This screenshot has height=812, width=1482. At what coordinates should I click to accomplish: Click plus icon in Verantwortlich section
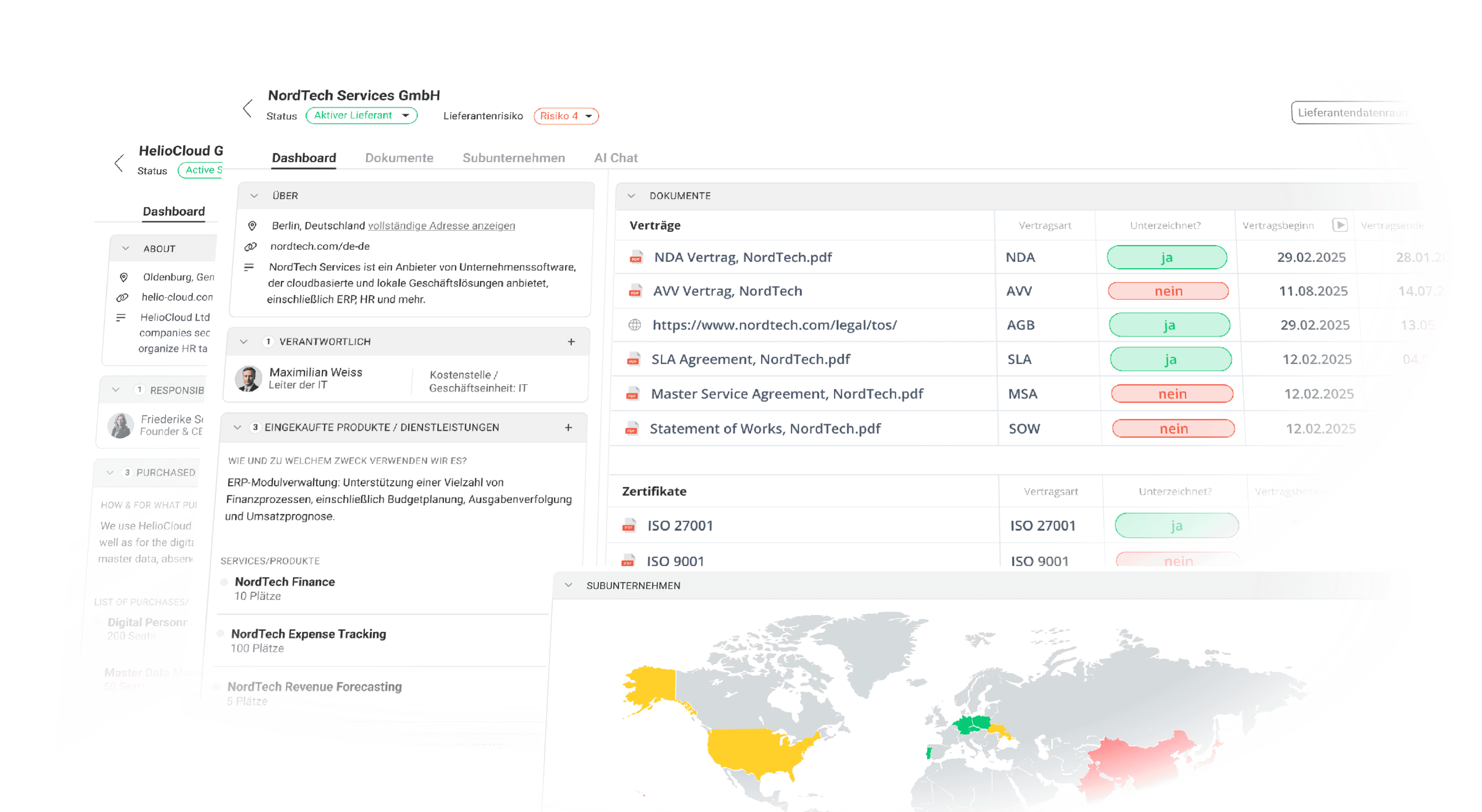(571, 342)
